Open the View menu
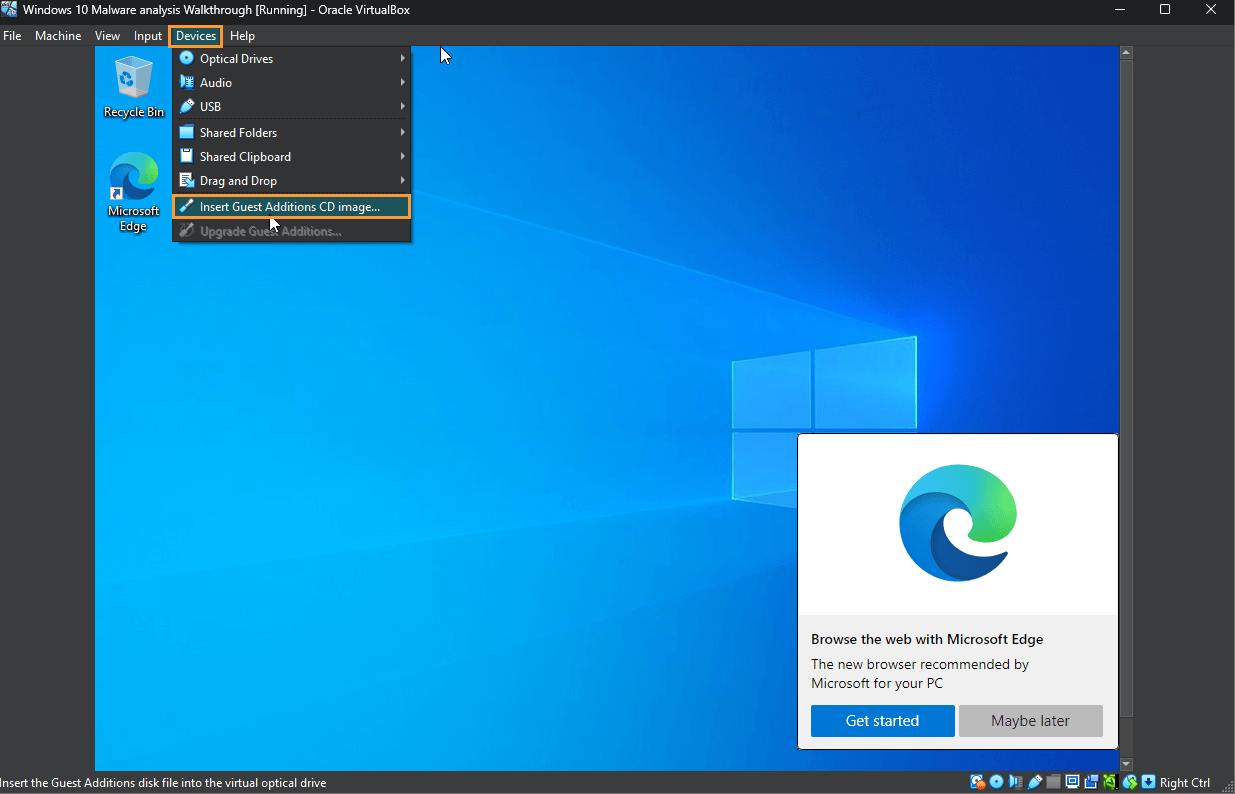Image resolution: width=1235 pixels, height=794 pixels. [107, 36]
